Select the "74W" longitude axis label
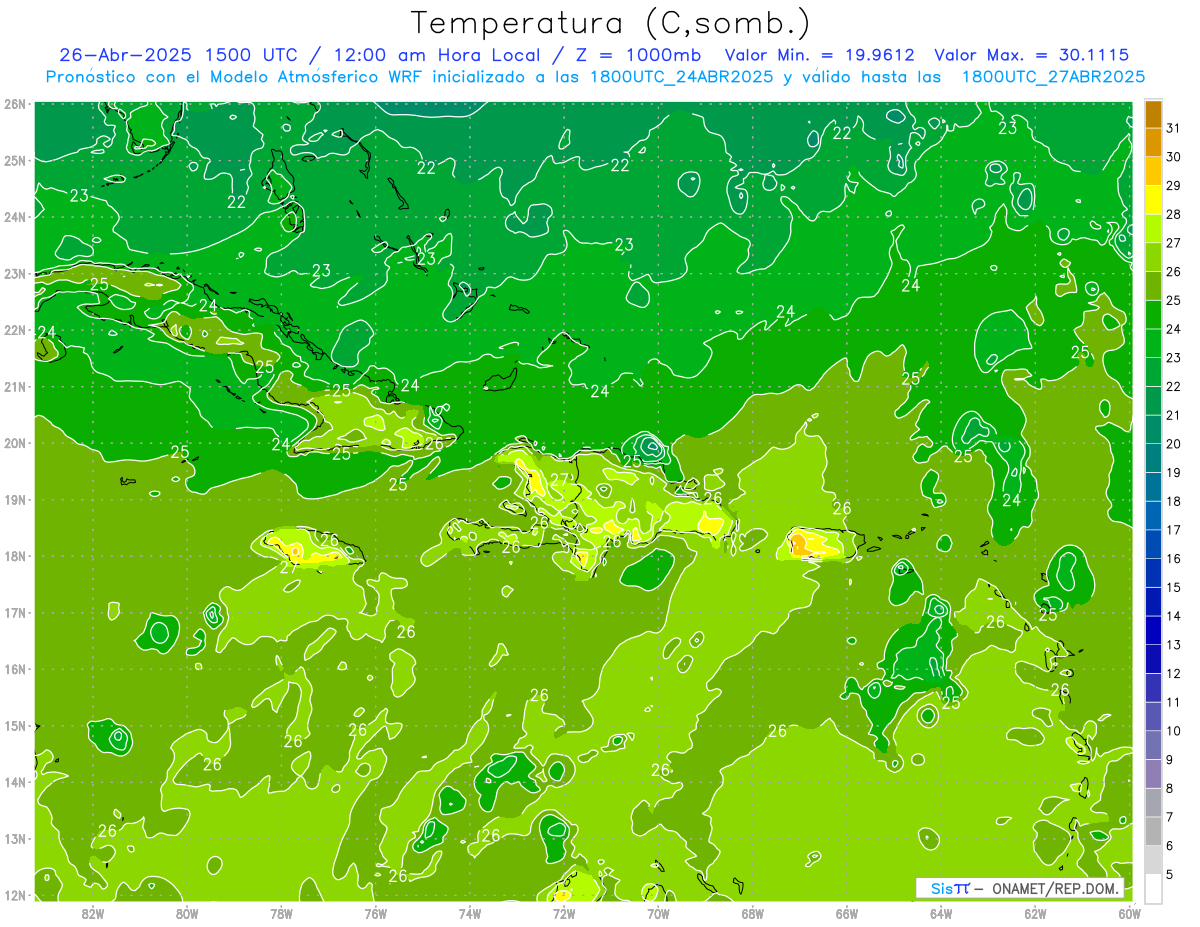Image resolution: width=1200 pixels, height=927 pixels. click(x=470, y=913)
